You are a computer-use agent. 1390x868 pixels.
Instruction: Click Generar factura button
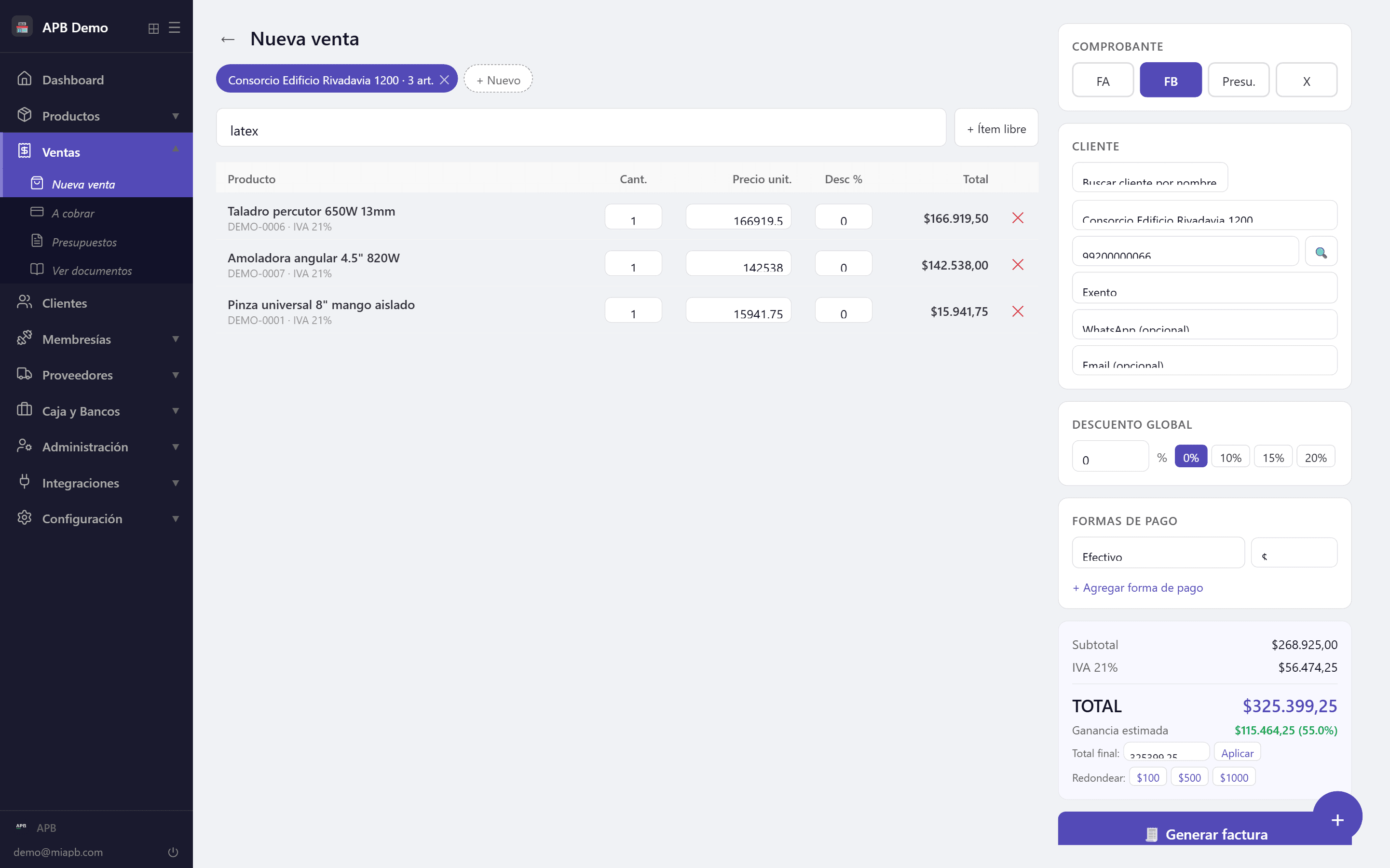(x=1204, y=834)
